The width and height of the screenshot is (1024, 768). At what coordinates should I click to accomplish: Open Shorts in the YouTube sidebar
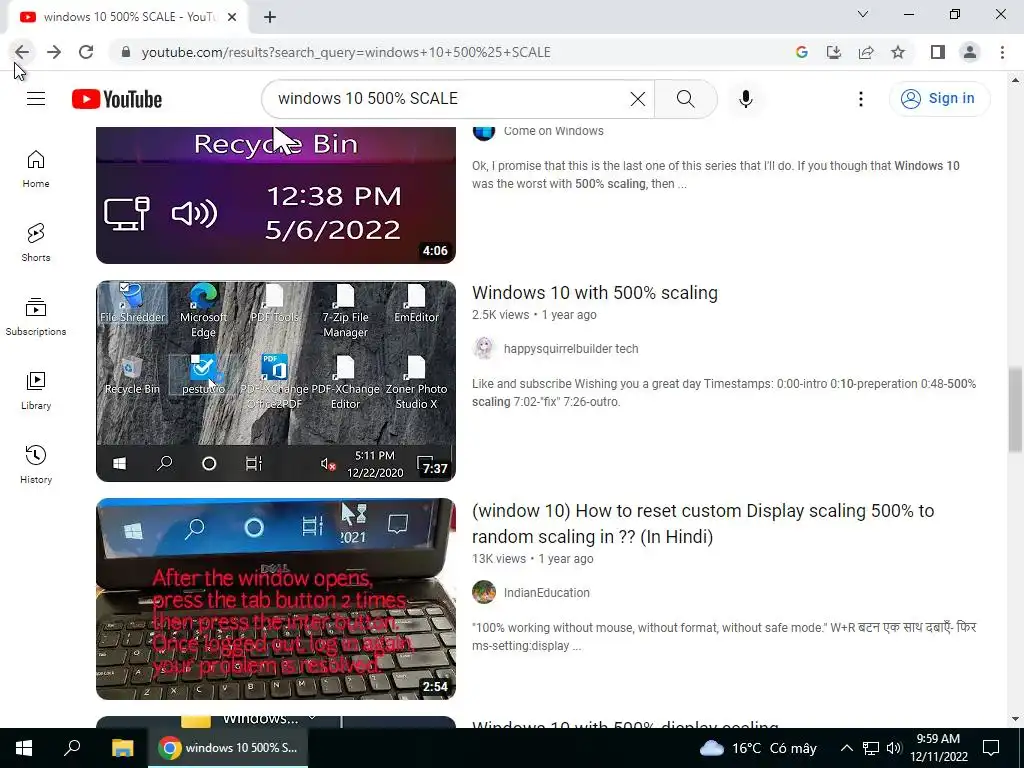coord(36,243)
